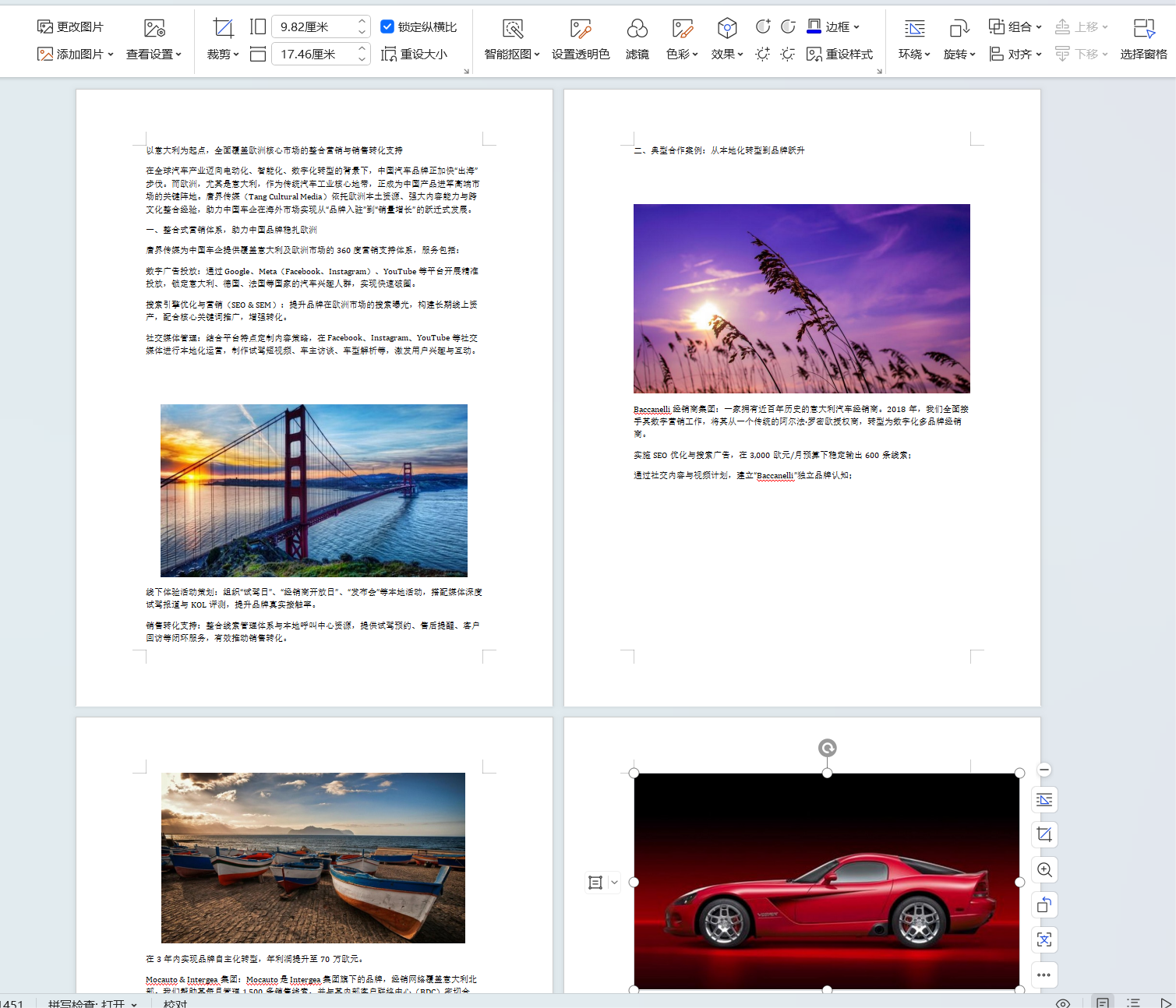The height and width of the screenshot is (1008, 1176).
Task: Click the floating rotate icon beside the image
Action: pyautogui.click(x=1044, y=905)
